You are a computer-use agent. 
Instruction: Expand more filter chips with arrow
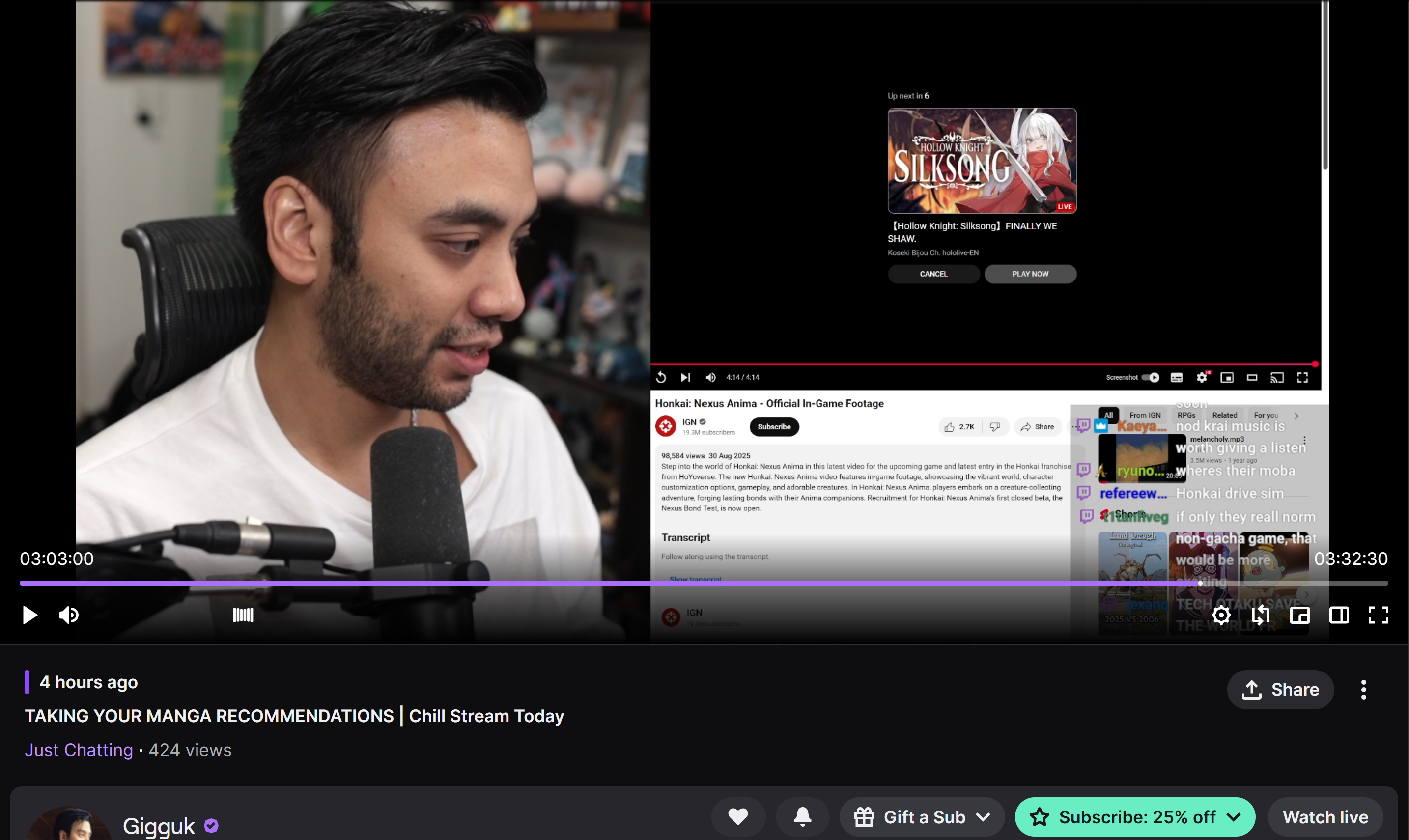click(1296, 416)
